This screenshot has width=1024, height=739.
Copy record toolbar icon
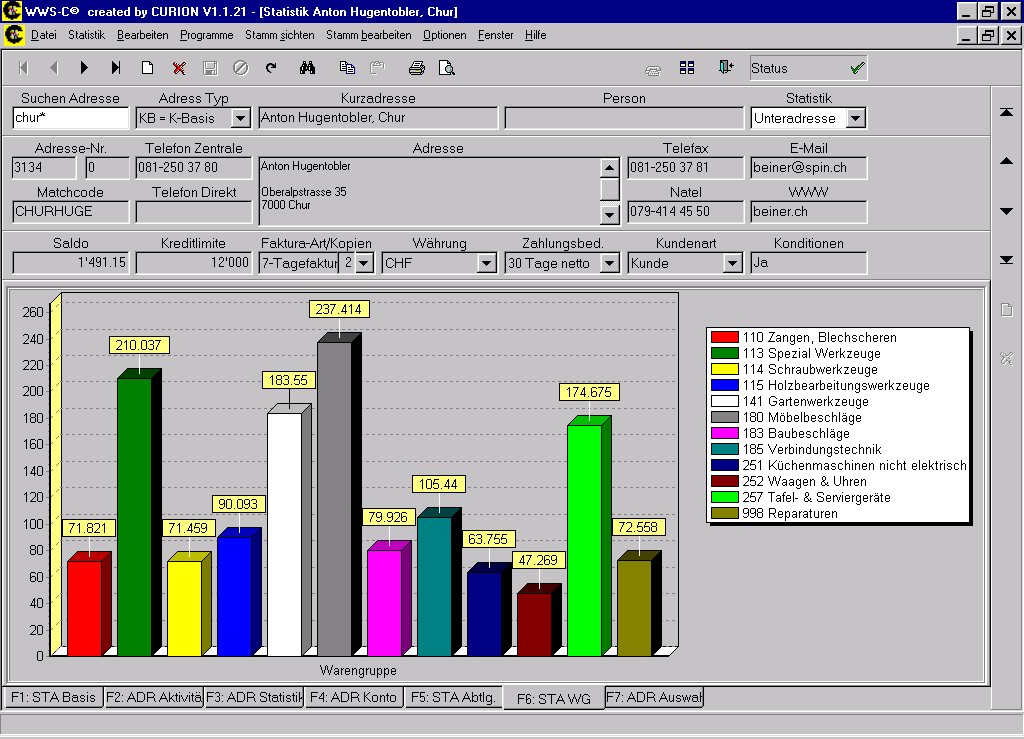pyautogui.click(x=347, y=68)
